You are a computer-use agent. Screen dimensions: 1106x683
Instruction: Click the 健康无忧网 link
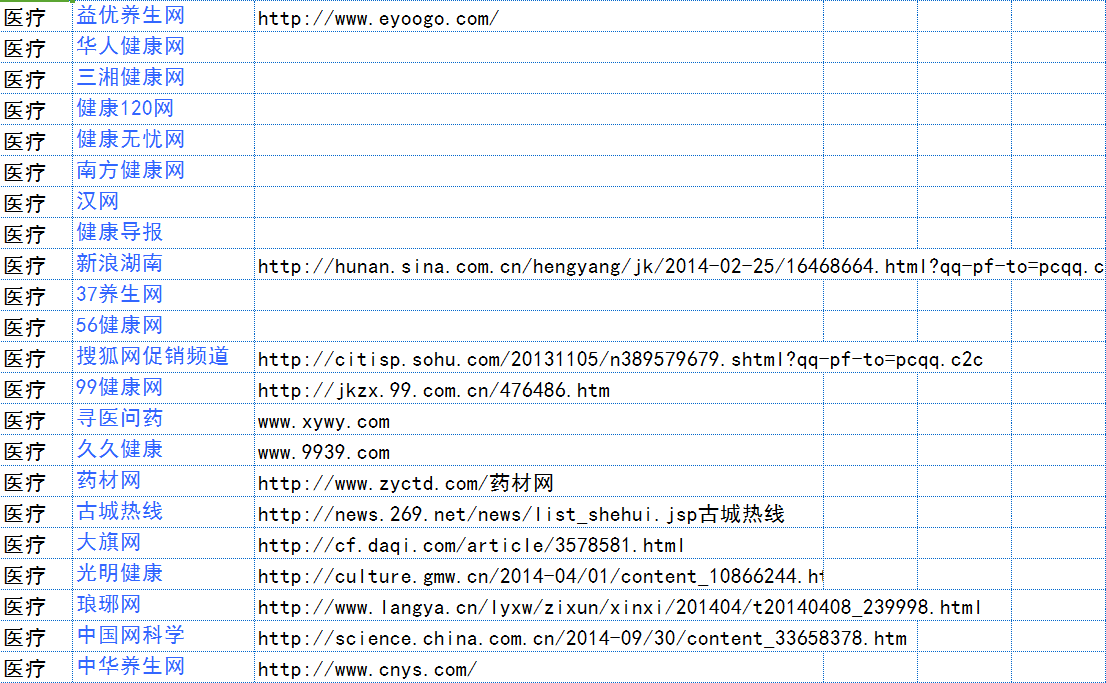[130, 139]
